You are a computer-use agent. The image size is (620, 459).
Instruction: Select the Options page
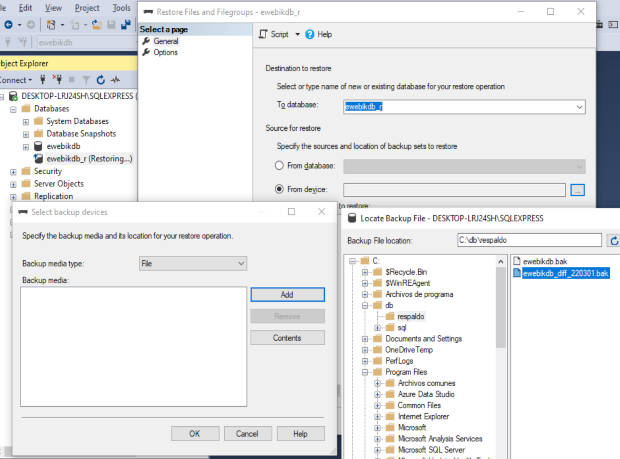click(x=165, y=52)
